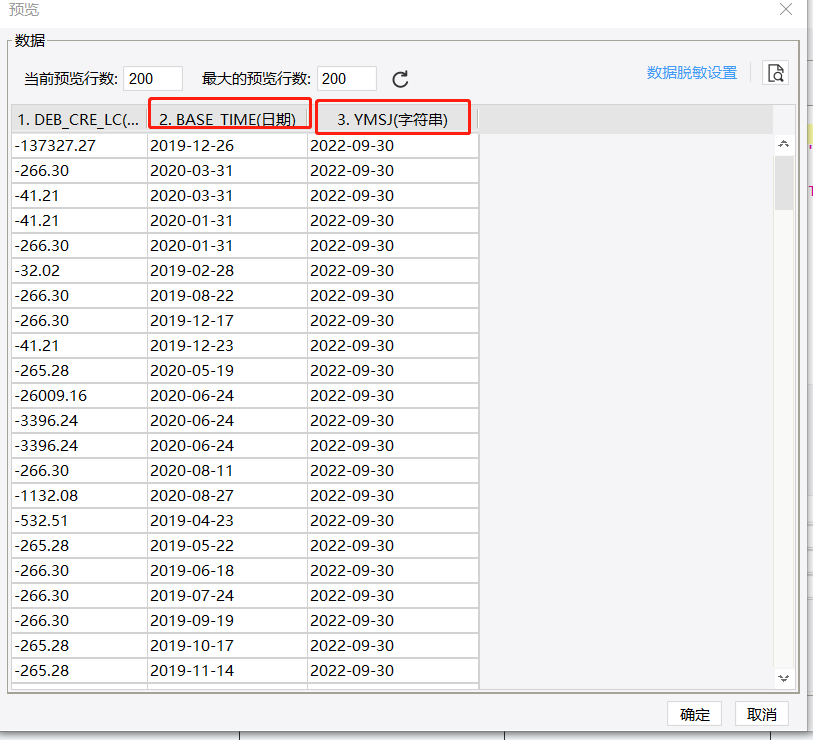Select YMSJ cell in the -137327.27 row

[x=393, y=146]
